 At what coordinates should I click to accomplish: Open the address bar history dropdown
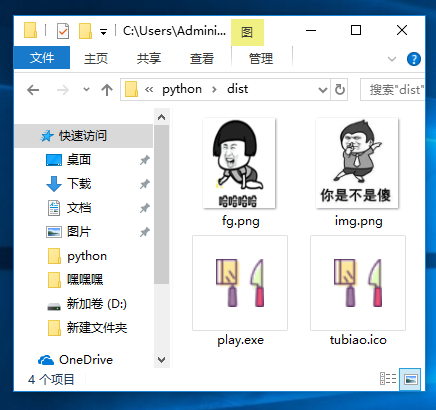point(322,90)
